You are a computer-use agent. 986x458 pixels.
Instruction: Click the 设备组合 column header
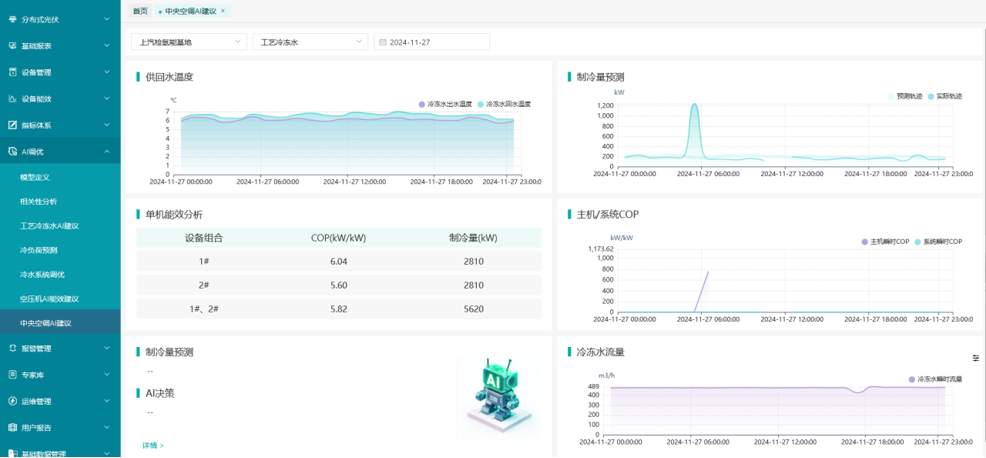click(x=204, y=238)
